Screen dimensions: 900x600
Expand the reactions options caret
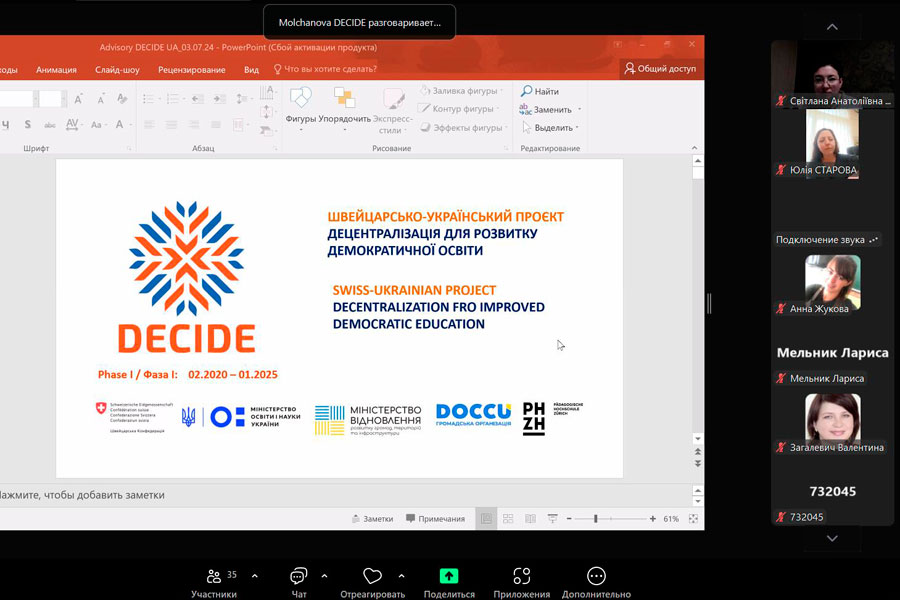click(401, 575)
